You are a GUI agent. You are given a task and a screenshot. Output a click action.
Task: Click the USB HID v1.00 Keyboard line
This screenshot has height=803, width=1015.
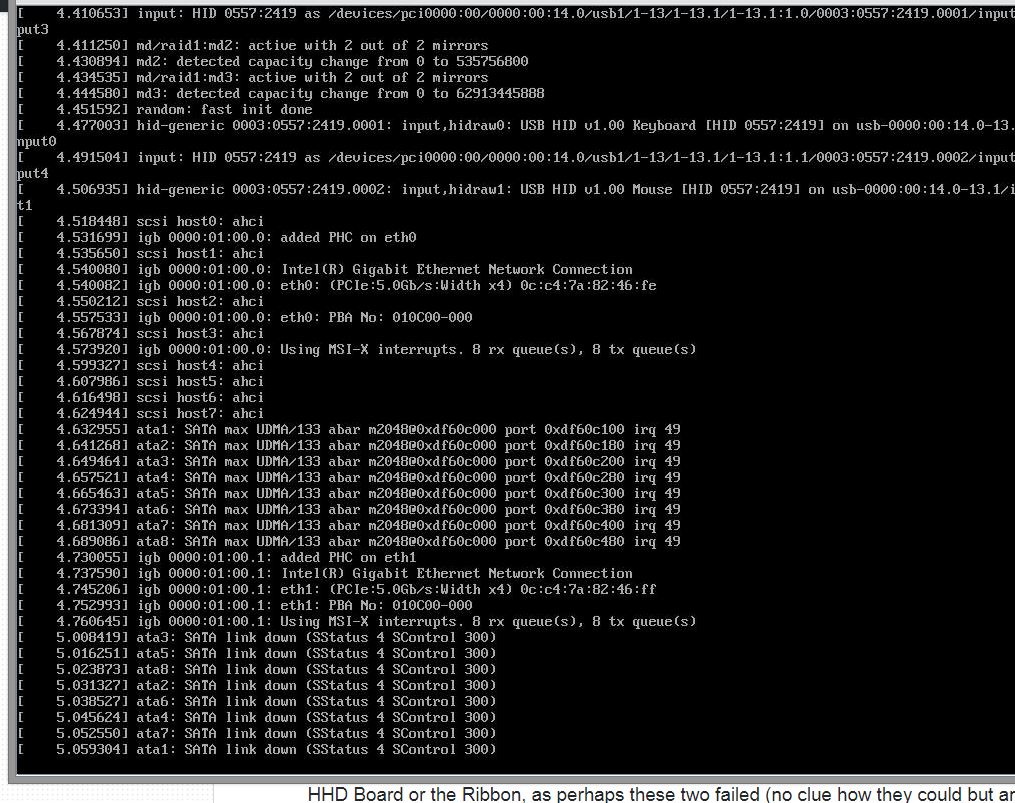coord(516,126)
